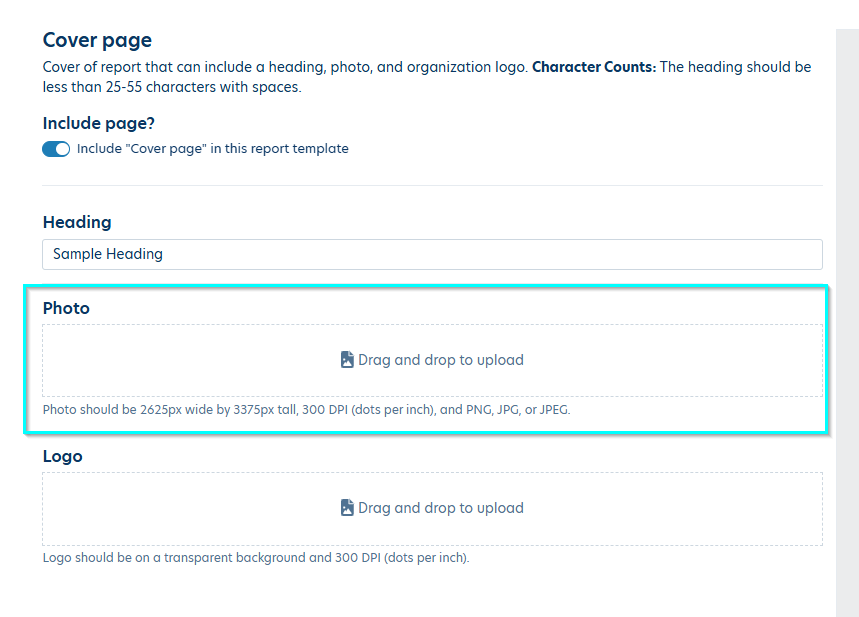Click the Photo section label
The image size is (859, 617).
pyautogui.click(x=66, y=308)
